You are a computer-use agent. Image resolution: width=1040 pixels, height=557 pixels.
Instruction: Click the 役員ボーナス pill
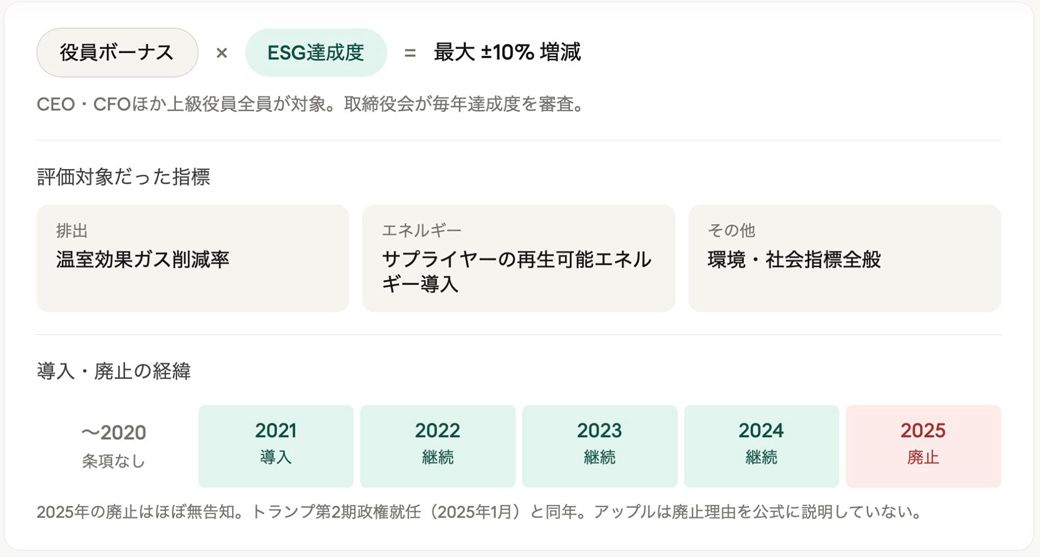[117, 53]
